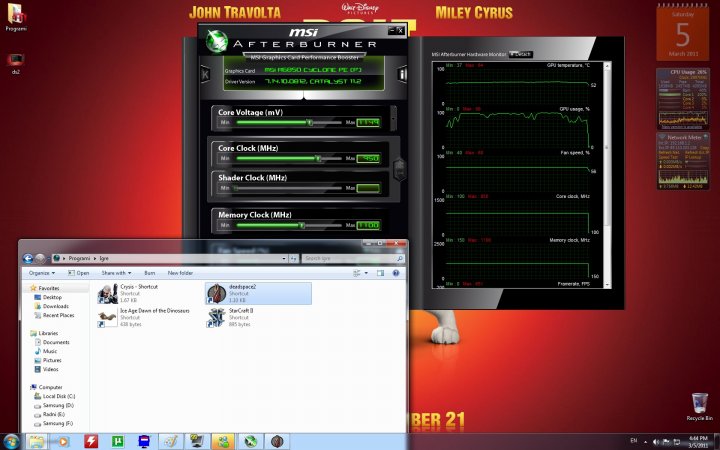Open the Change your view dropdown arrow
The width and height of the screenshot is (720, 450).
click(366, 273)
